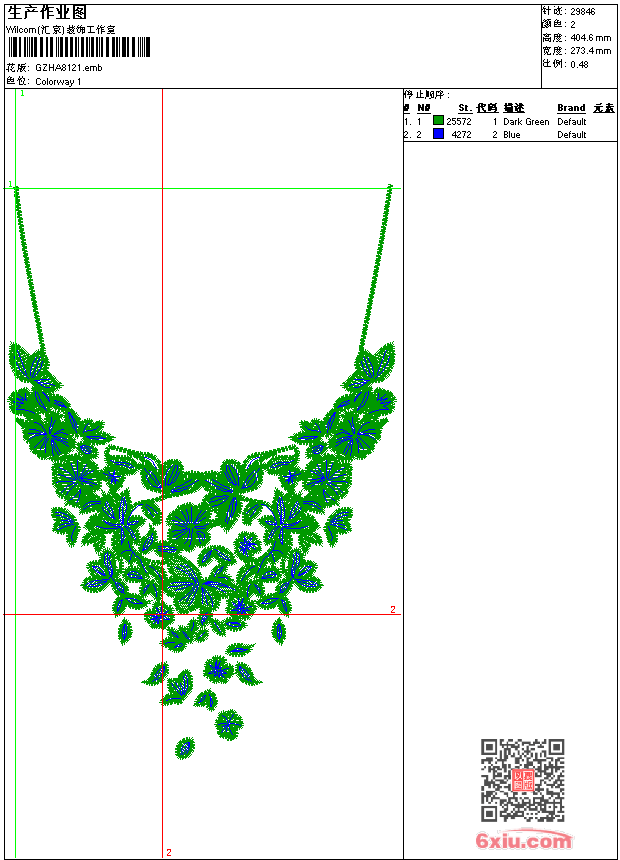
Task: Click the red marker 2 at bottom
Action: pos(168,852)
